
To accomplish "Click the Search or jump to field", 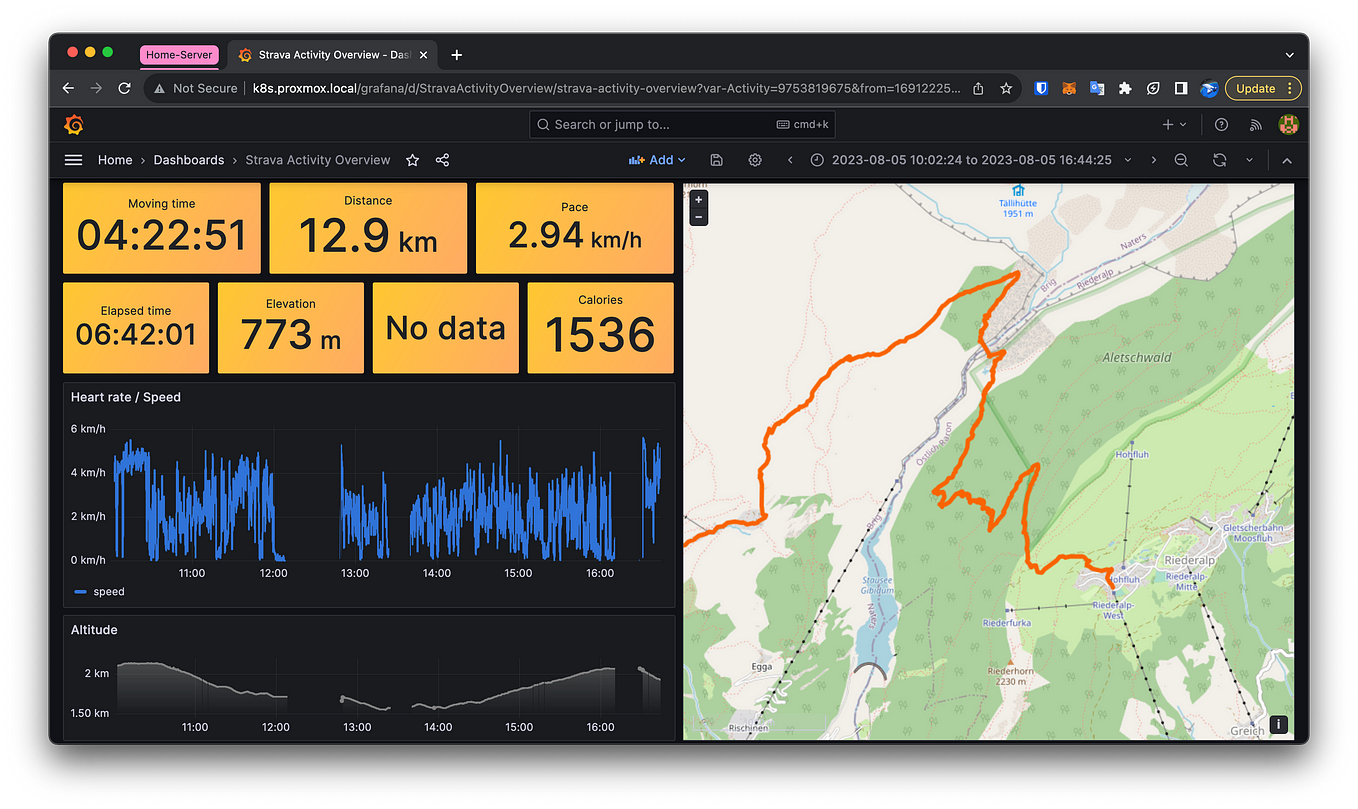I will (682, 125).
